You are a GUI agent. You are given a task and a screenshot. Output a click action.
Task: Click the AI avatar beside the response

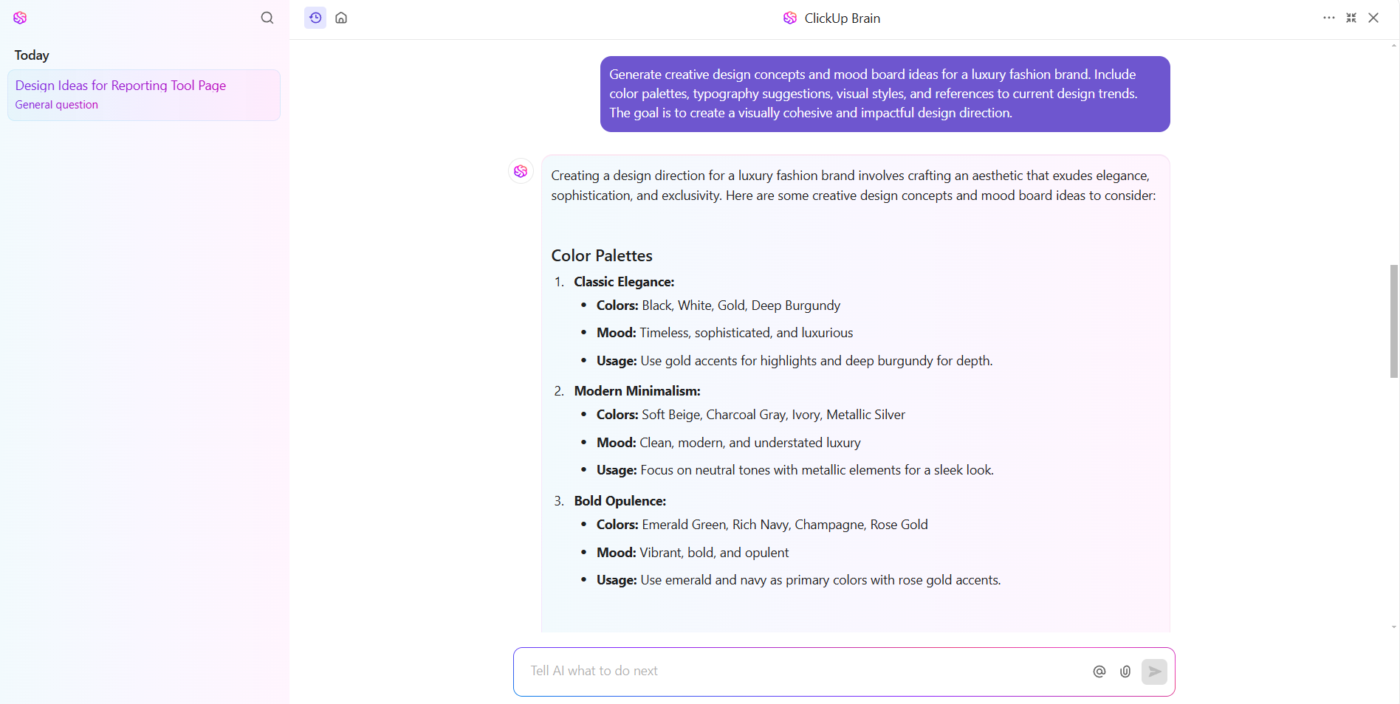click(521, 172)
